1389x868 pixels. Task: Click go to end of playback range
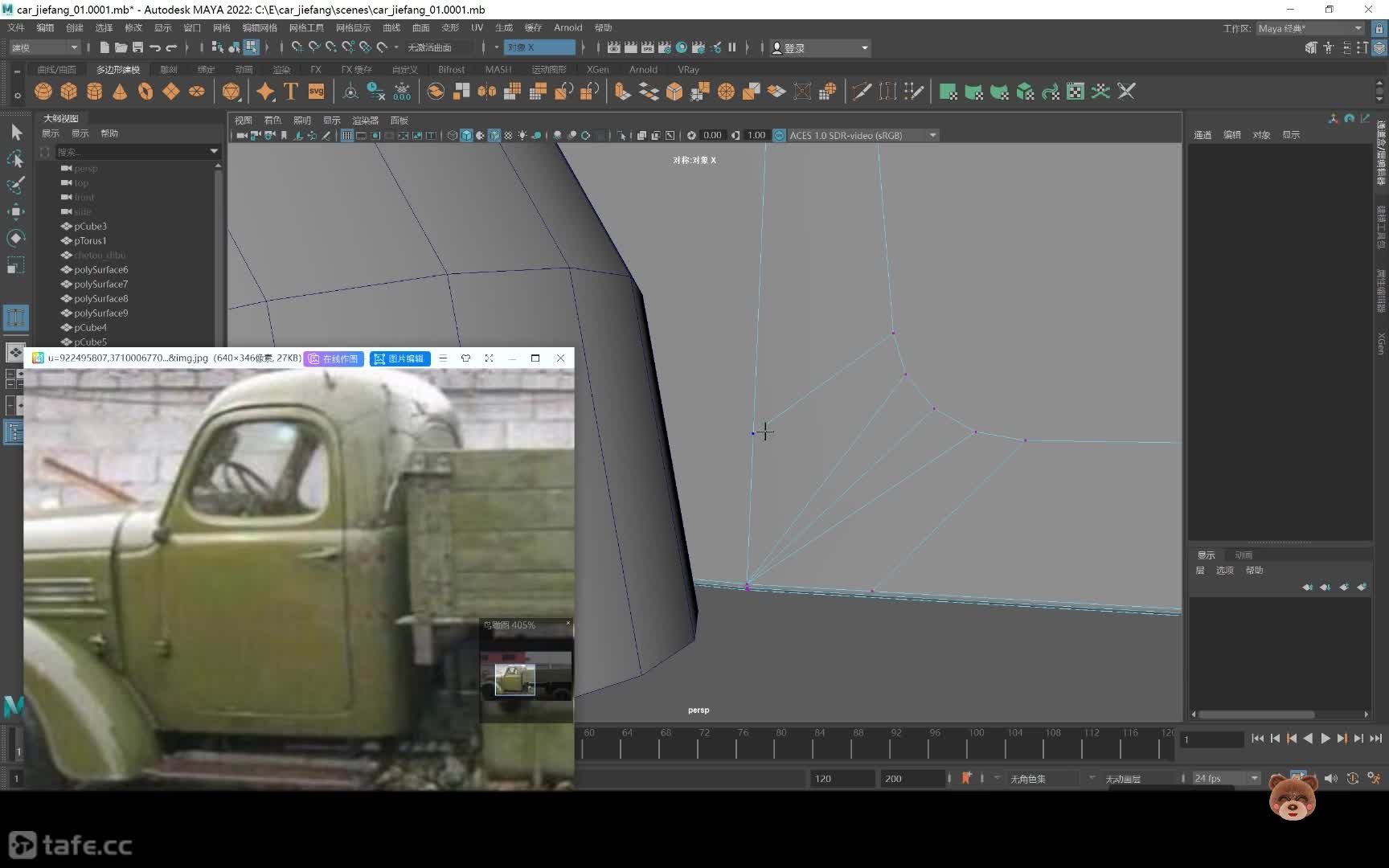pyautogui.click(x=1376, y=738)
